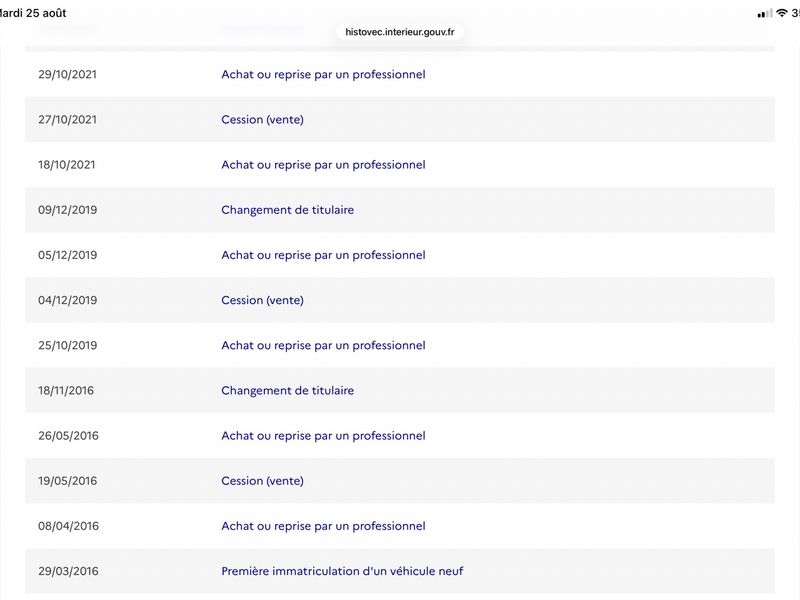
Task: Tap the histovec.interieur.gouv.fr address bar
Action: click(x=399, y=32)
